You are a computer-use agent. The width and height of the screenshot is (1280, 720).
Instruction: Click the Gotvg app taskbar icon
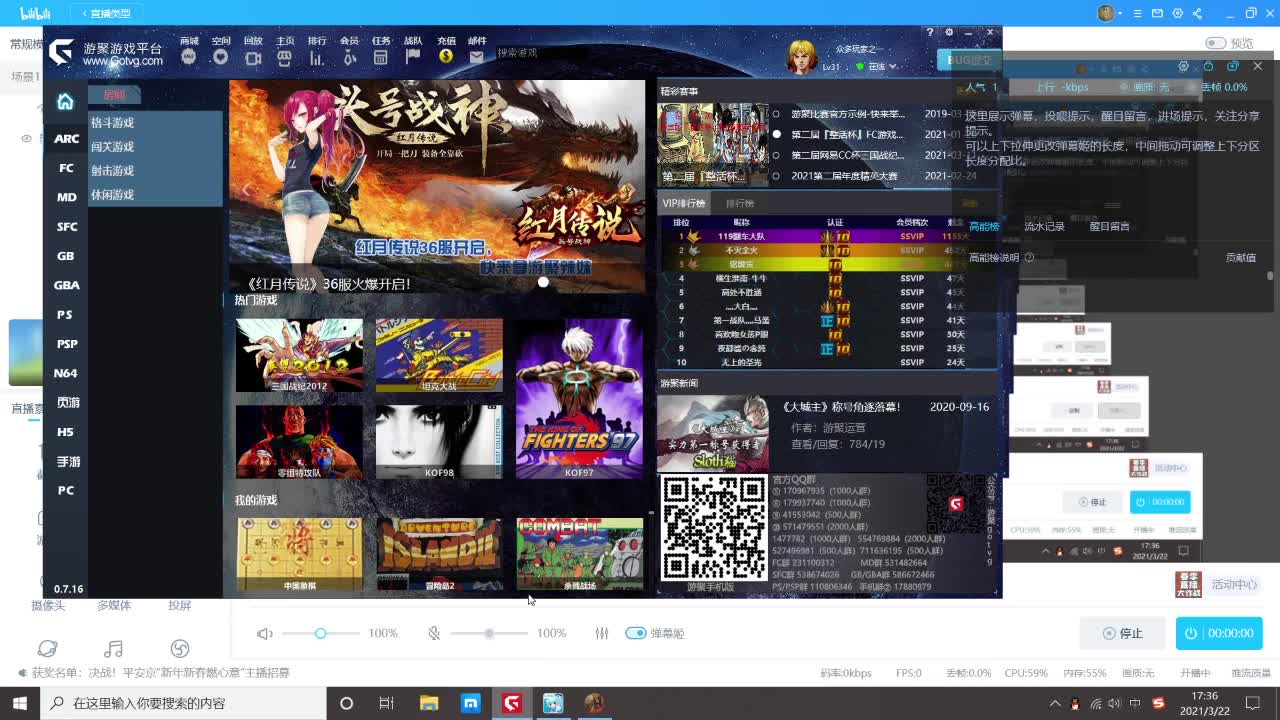(512, 703)
